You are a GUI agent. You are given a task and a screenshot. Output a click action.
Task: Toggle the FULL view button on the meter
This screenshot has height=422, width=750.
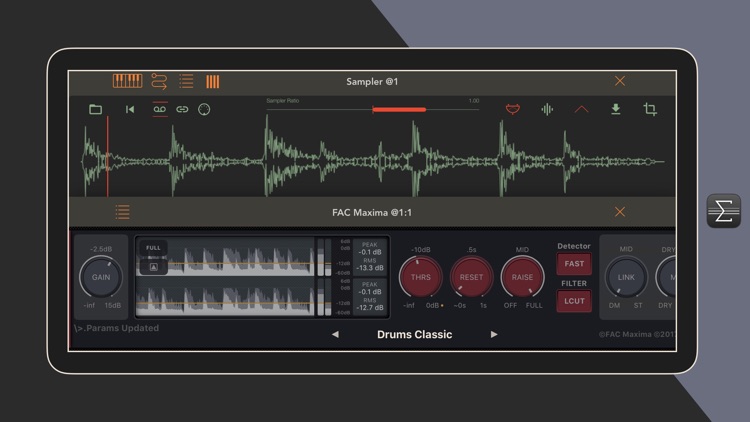(x=153, y=248)
